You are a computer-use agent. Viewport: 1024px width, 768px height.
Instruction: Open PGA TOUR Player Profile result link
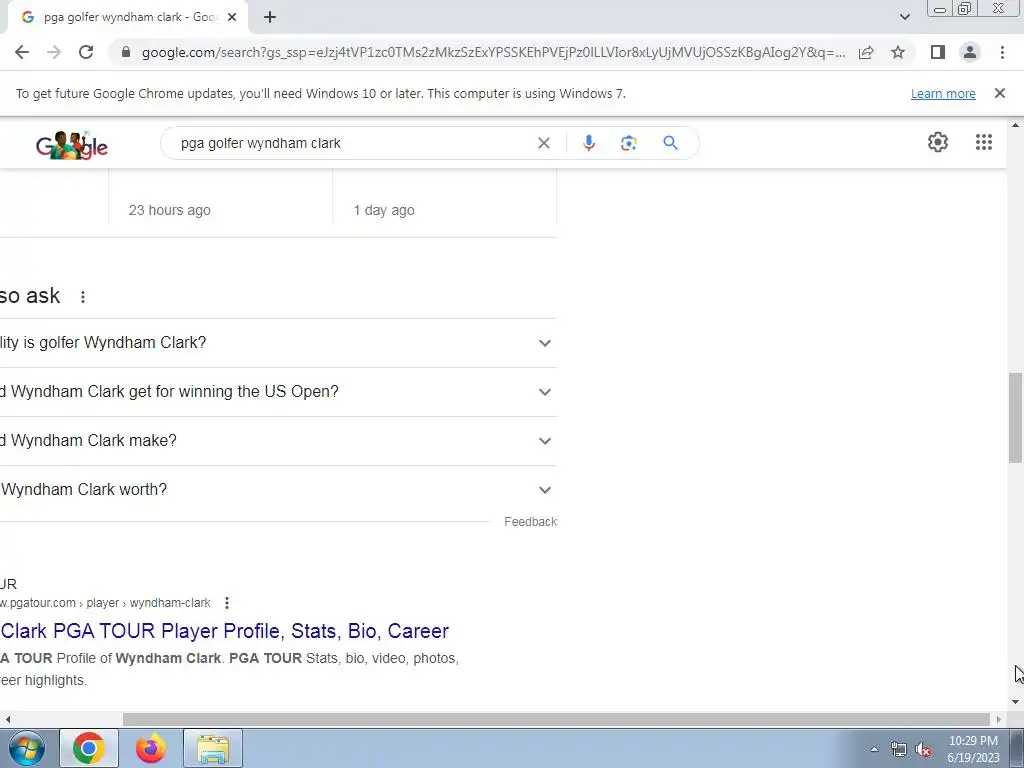(x=224, y=631)
